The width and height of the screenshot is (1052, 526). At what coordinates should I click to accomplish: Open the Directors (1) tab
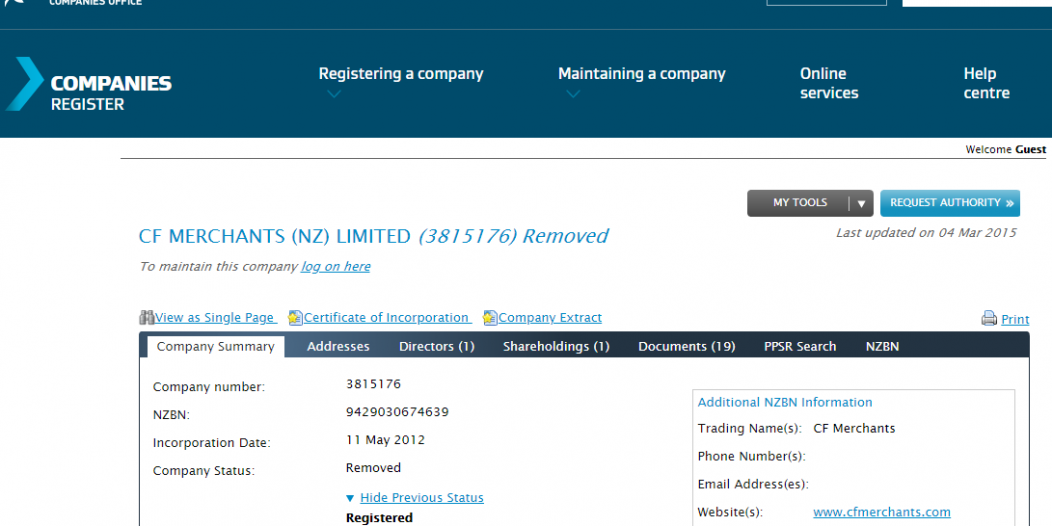436,347
